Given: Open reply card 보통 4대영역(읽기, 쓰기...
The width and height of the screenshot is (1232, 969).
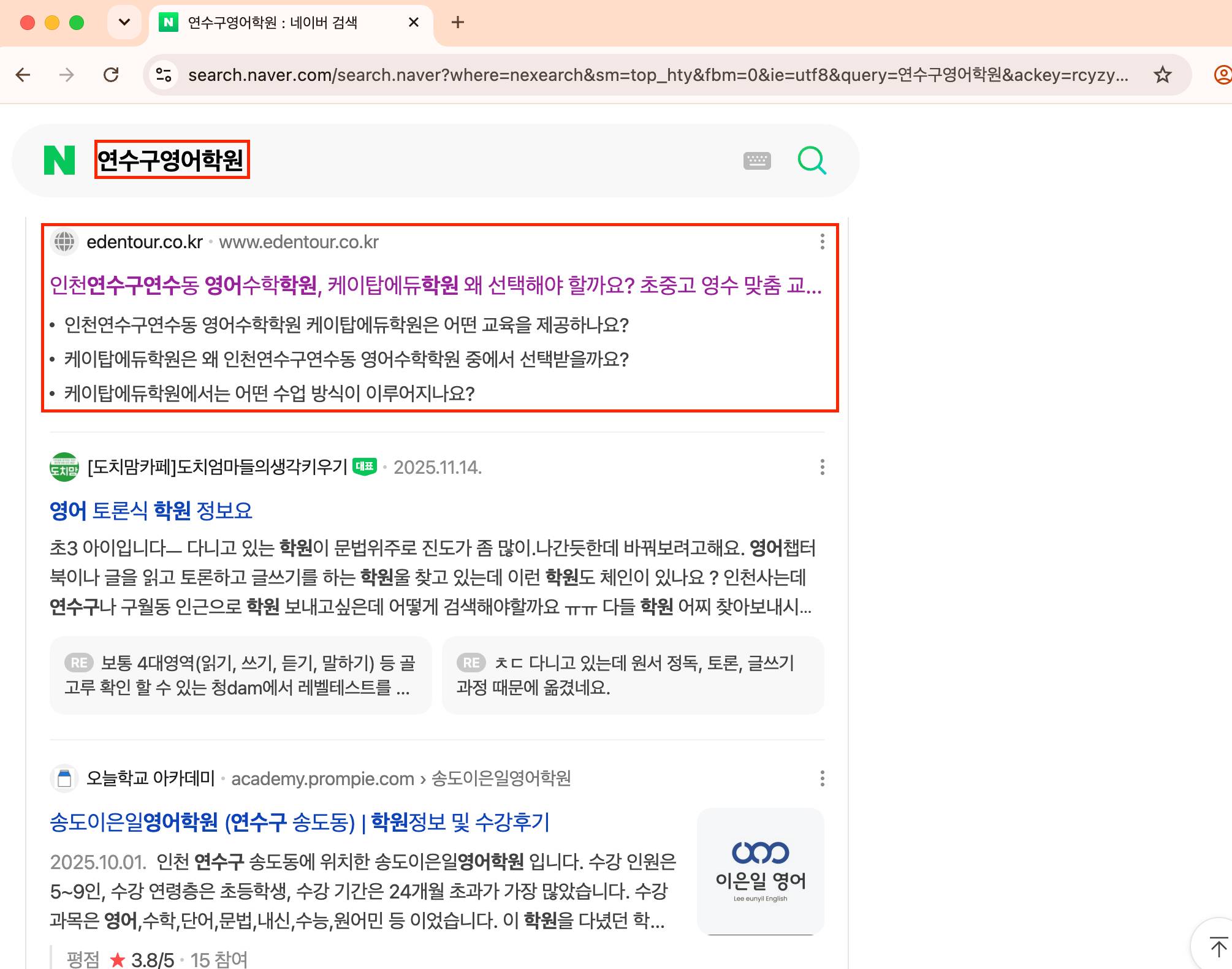Looking at the screenshot, I should pyautogui.click(x=241, y=675).
